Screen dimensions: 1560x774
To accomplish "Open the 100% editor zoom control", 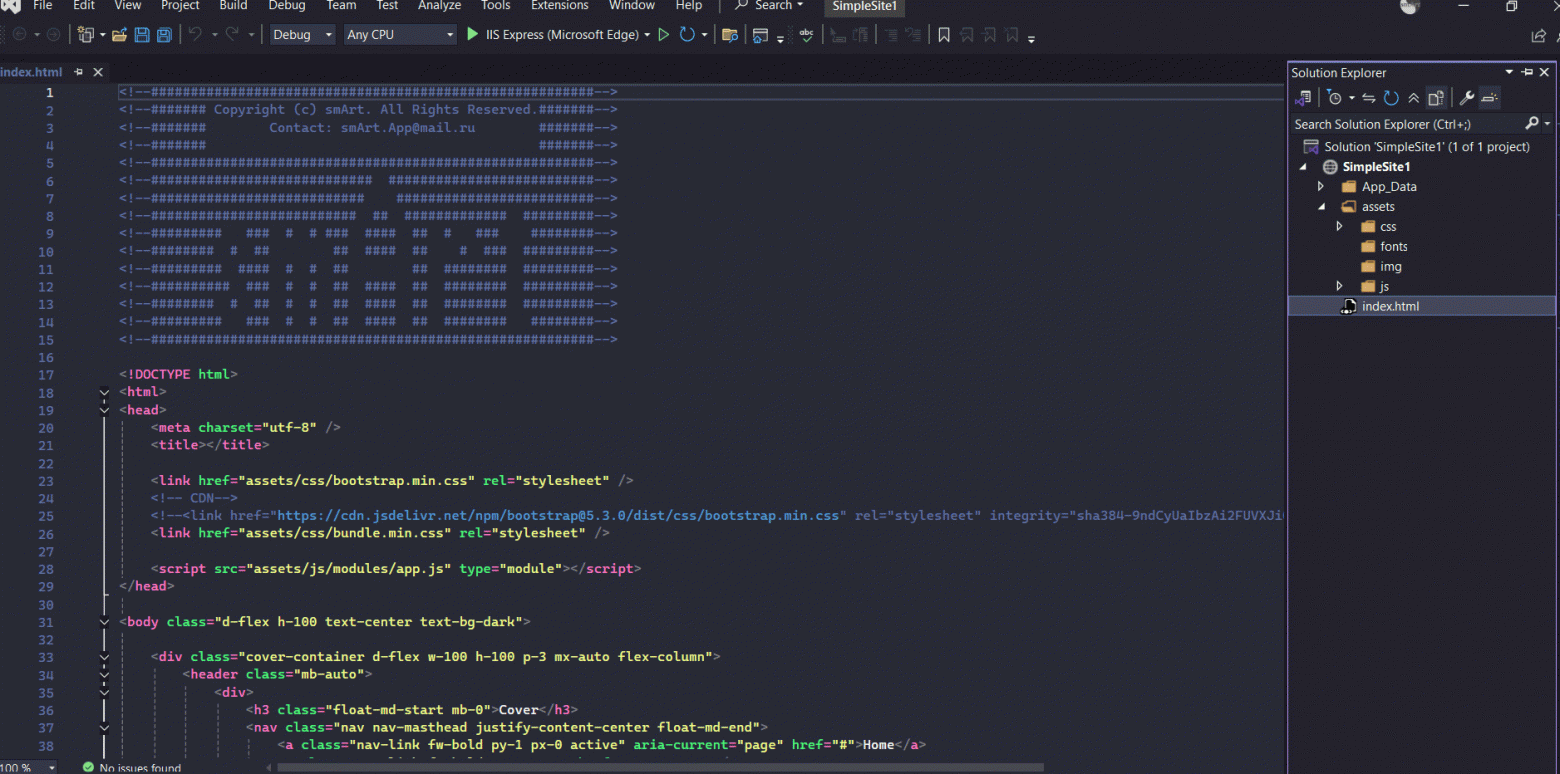I will click(27, 766).
